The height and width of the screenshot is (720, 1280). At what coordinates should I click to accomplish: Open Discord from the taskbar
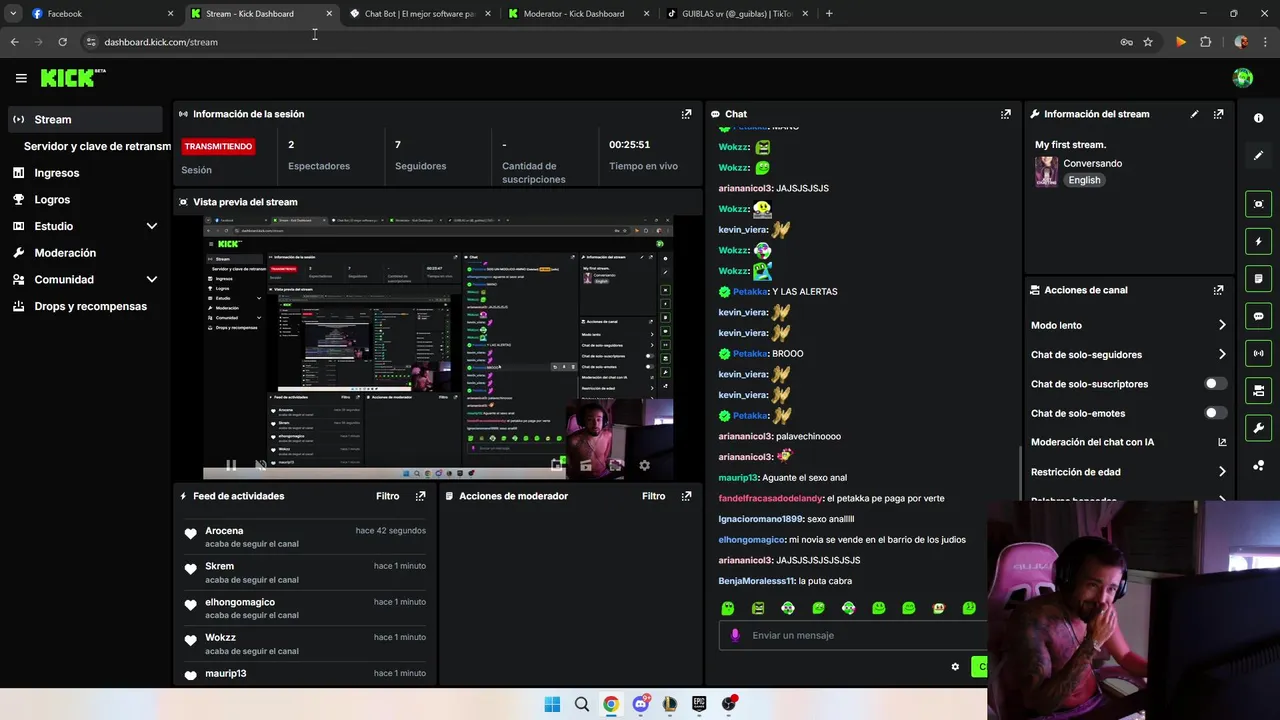click(x=640, y=704)
